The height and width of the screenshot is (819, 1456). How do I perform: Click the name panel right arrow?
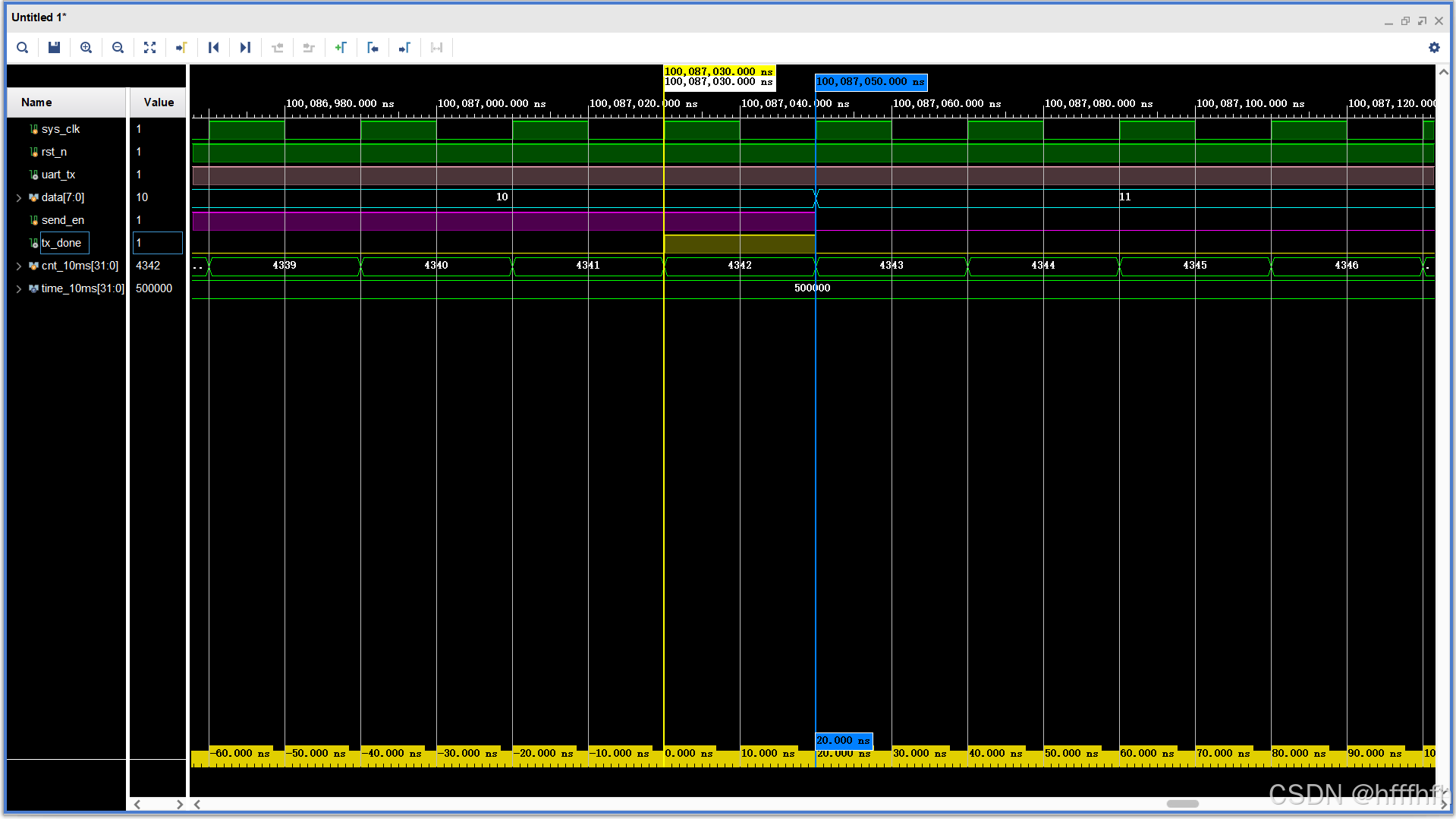coord(179,805)
